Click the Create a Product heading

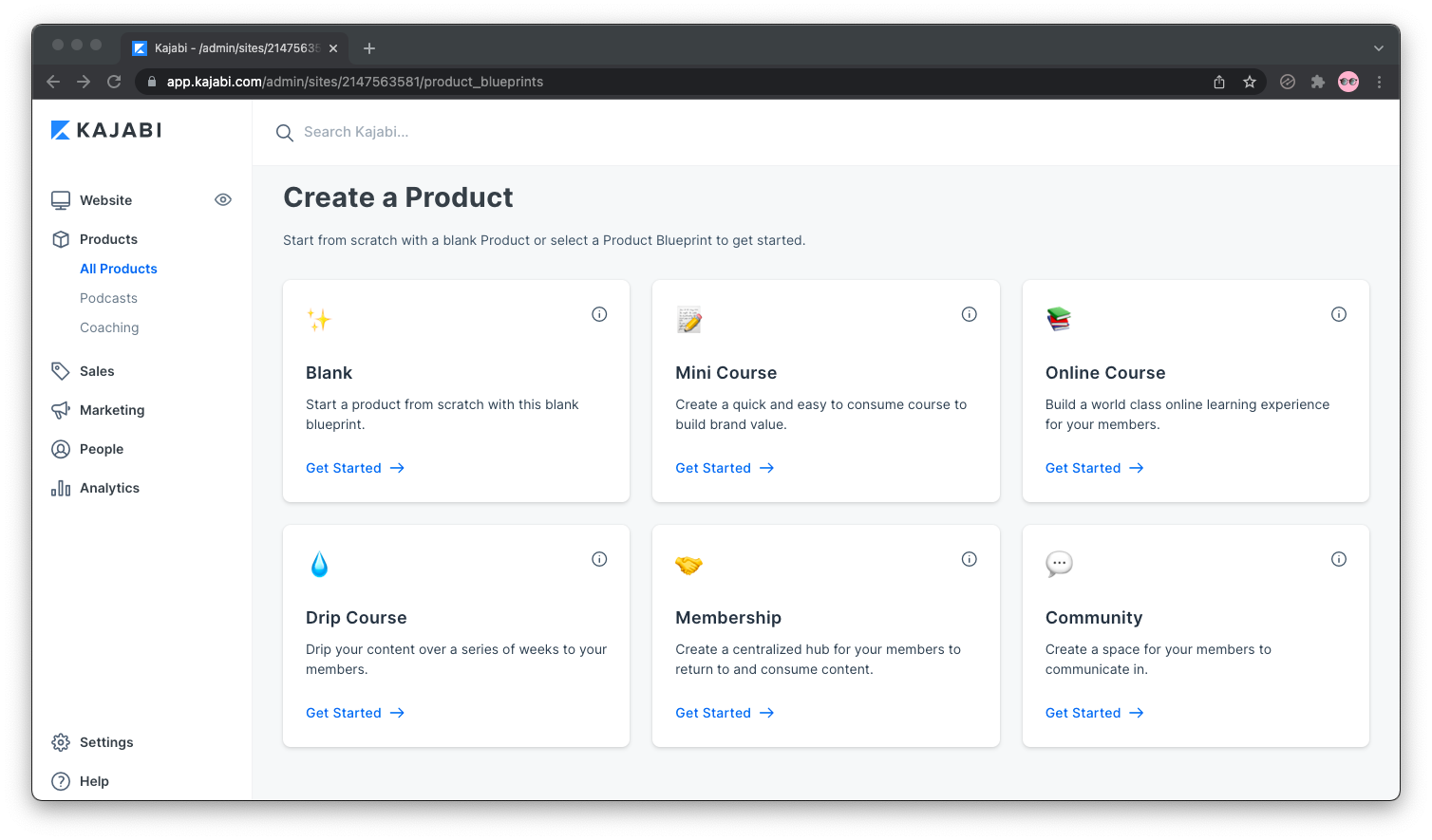click(398, 197)
